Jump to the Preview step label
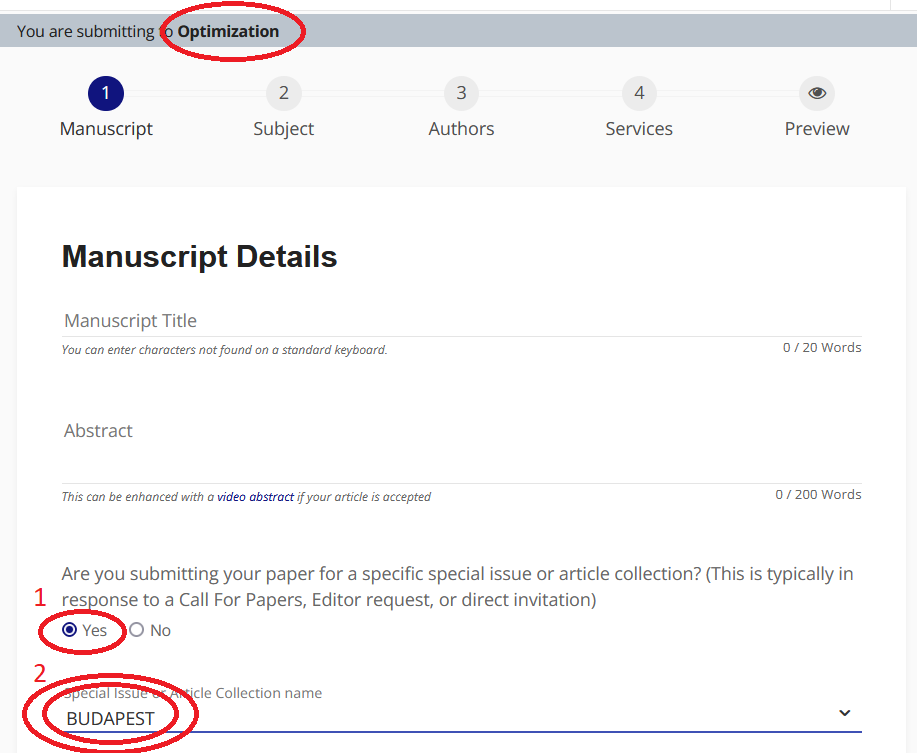Screen dimensions: 917x753 pos(817,129)
